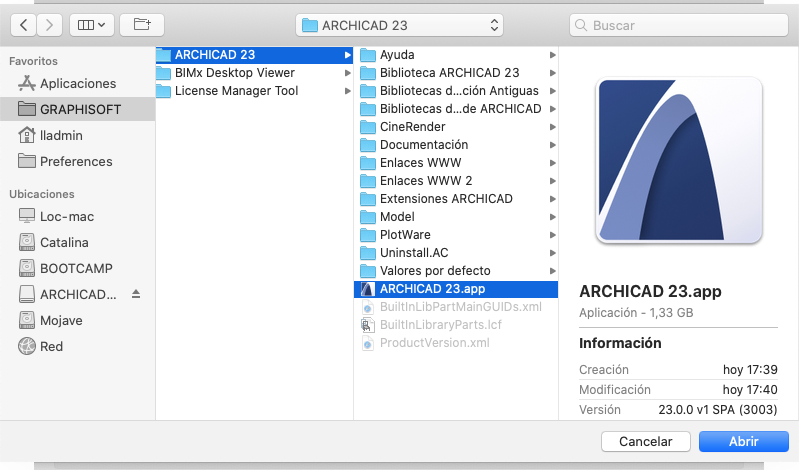
Task: Open the Bibliotecas d…ción Antiguas folder
Action: [x=456, y=91]
